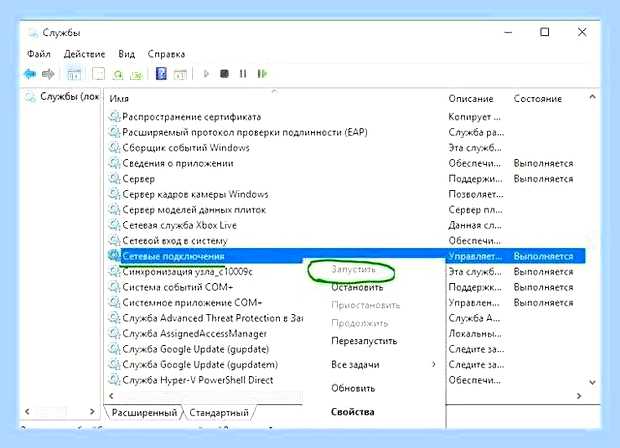Click the services list scroll up arrow
The width and height of the screenshot is (620, 448).
tap(592, 97)
